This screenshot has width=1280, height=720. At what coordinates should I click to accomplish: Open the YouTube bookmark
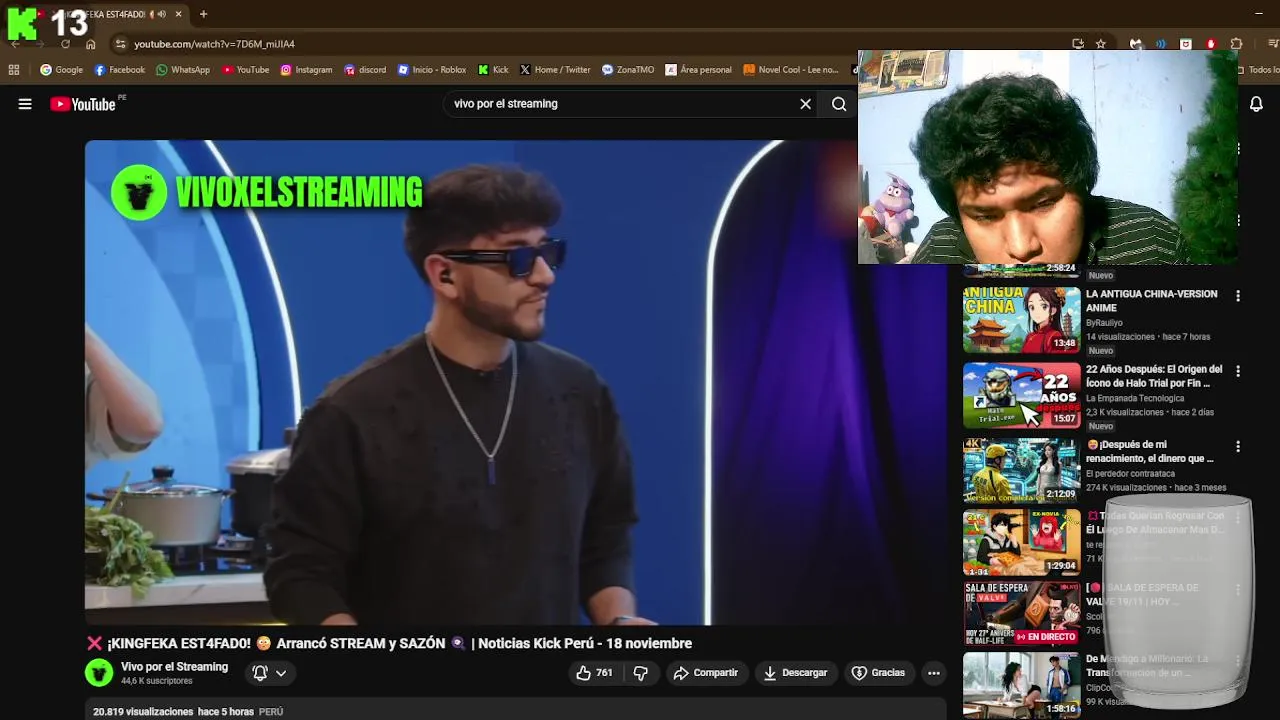click(245, 70)
